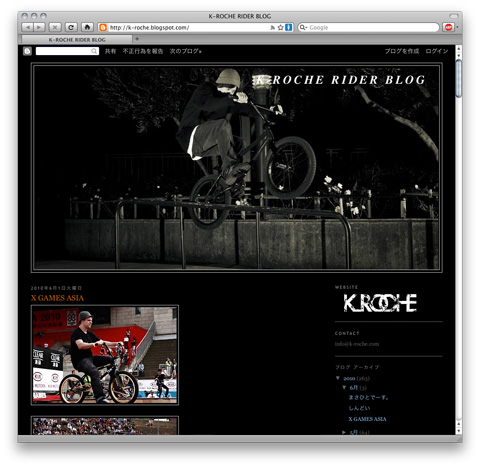
Task: Bookmark the page with the star icon
Action: 280,28
